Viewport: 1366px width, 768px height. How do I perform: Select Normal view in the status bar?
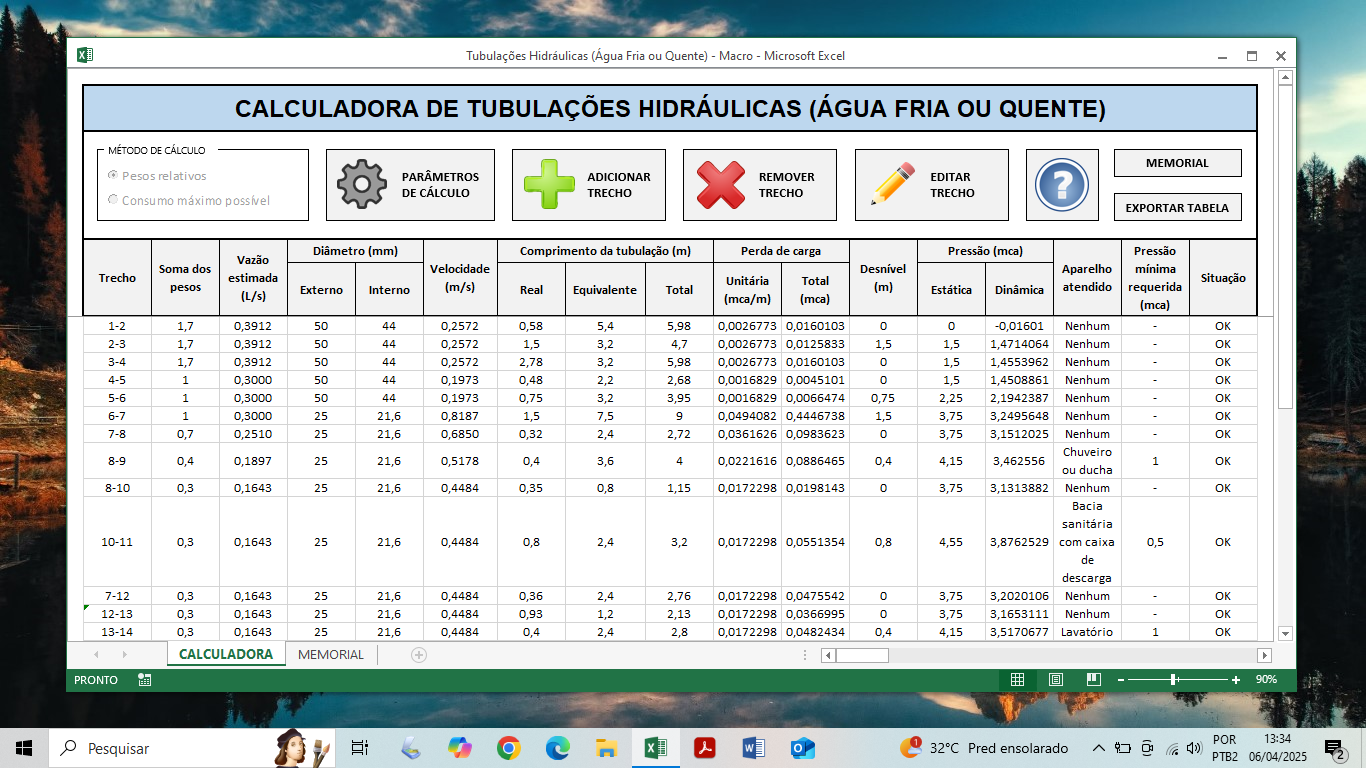pyautogui.click(x=1017, y=680)
